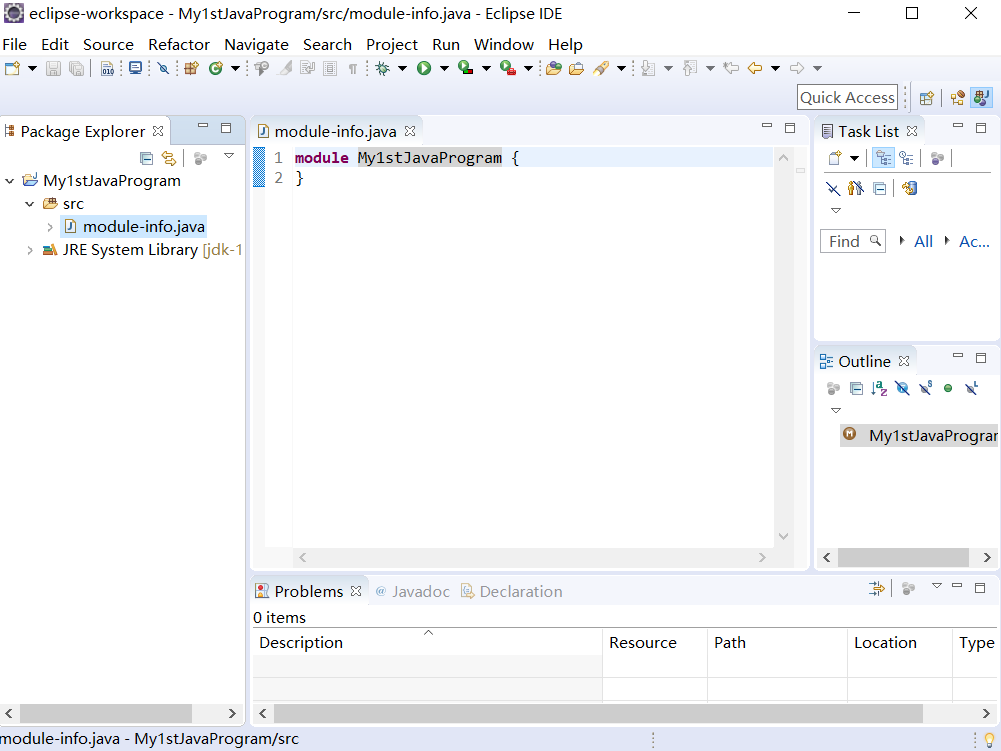Collapse the My1stJavaProgram project node
This screenshot has width=1001, height=751.
tap(10, 181)
